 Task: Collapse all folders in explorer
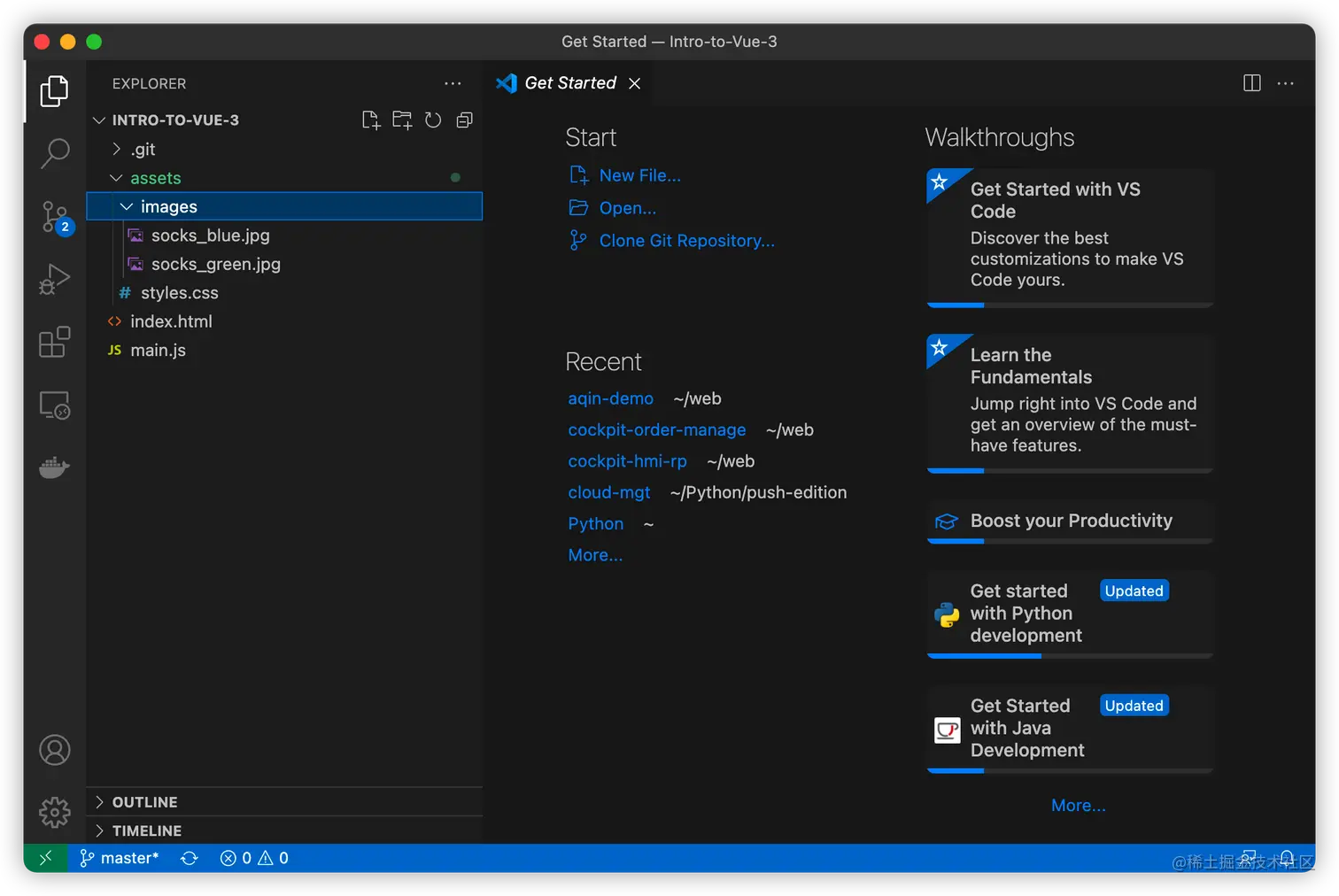click(x=464, y=120)
